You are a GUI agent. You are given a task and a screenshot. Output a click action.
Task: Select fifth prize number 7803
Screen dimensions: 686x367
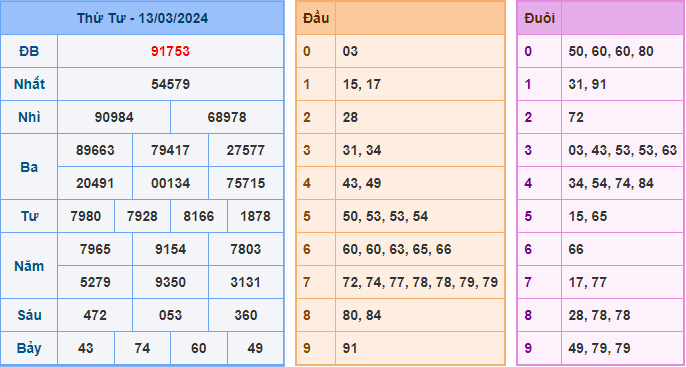[x=245, y=249]
